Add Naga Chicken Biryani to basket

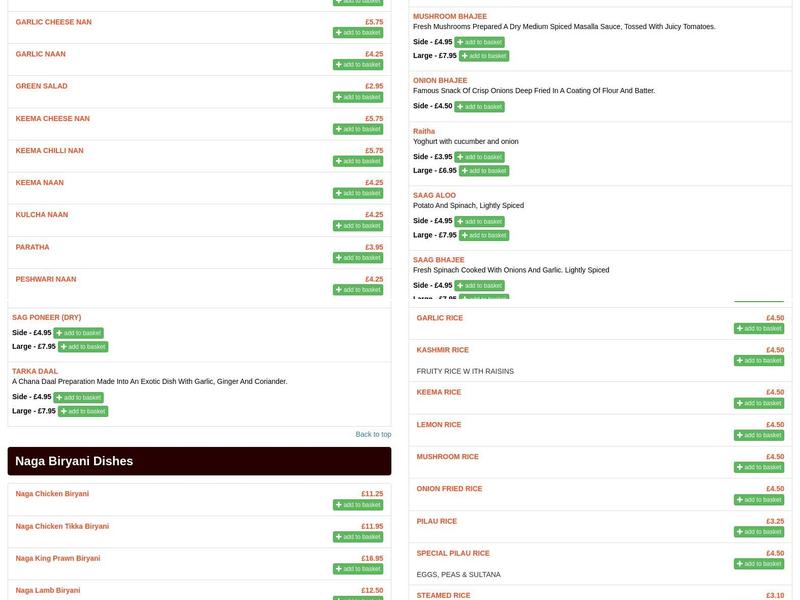[x=357, y=505]
